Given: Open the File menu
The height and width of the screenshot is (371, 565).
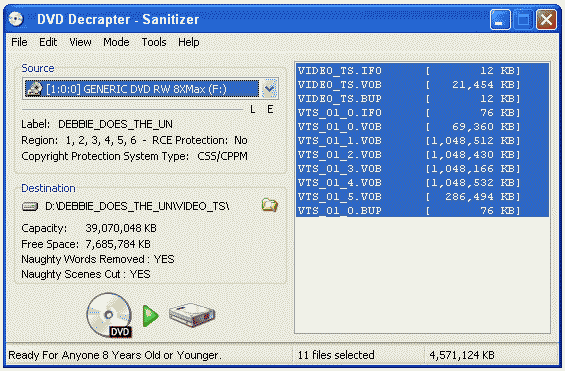Looking at the screenshot, I should point(19,42).
